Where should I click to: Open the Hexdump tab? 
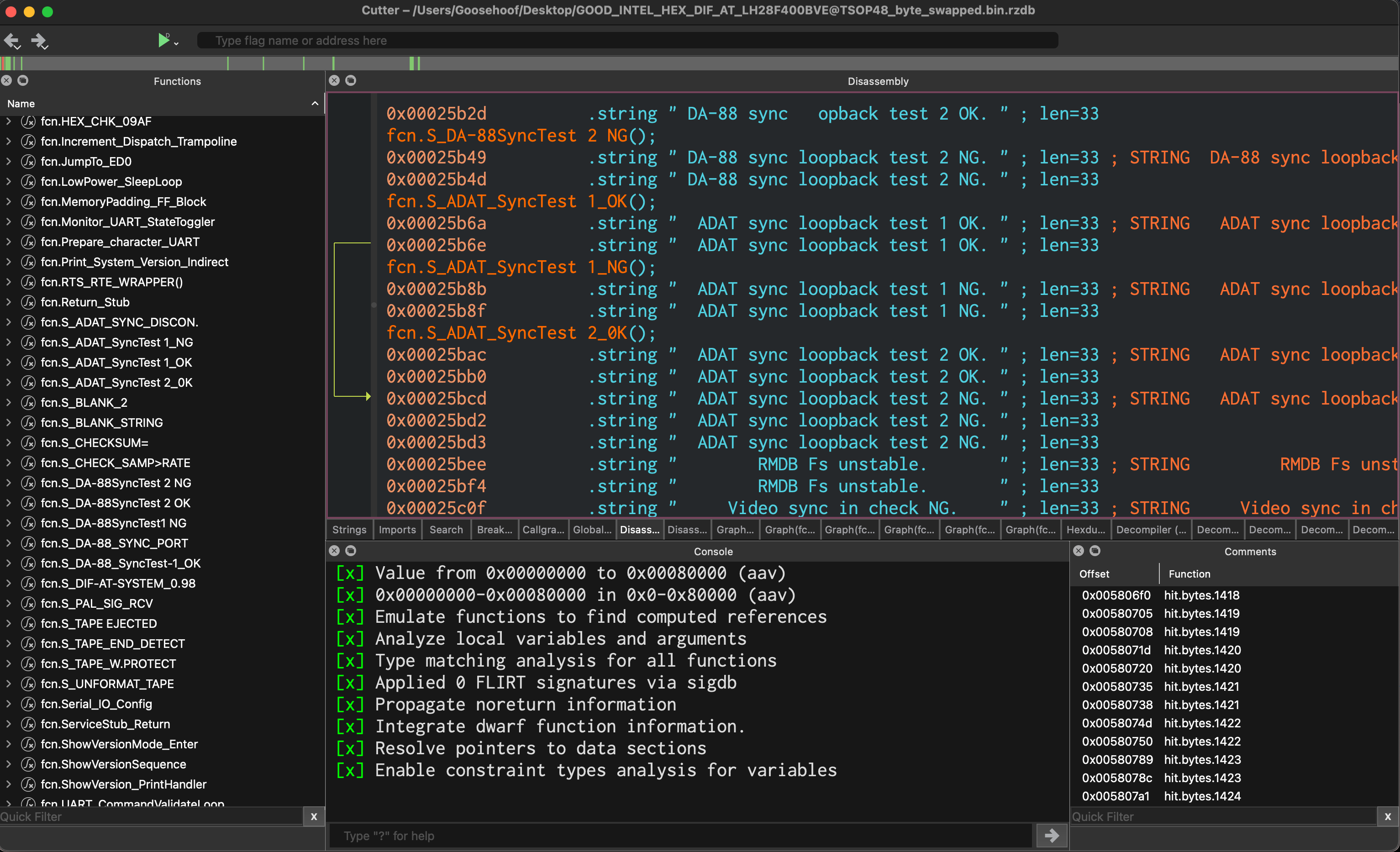1085,529
